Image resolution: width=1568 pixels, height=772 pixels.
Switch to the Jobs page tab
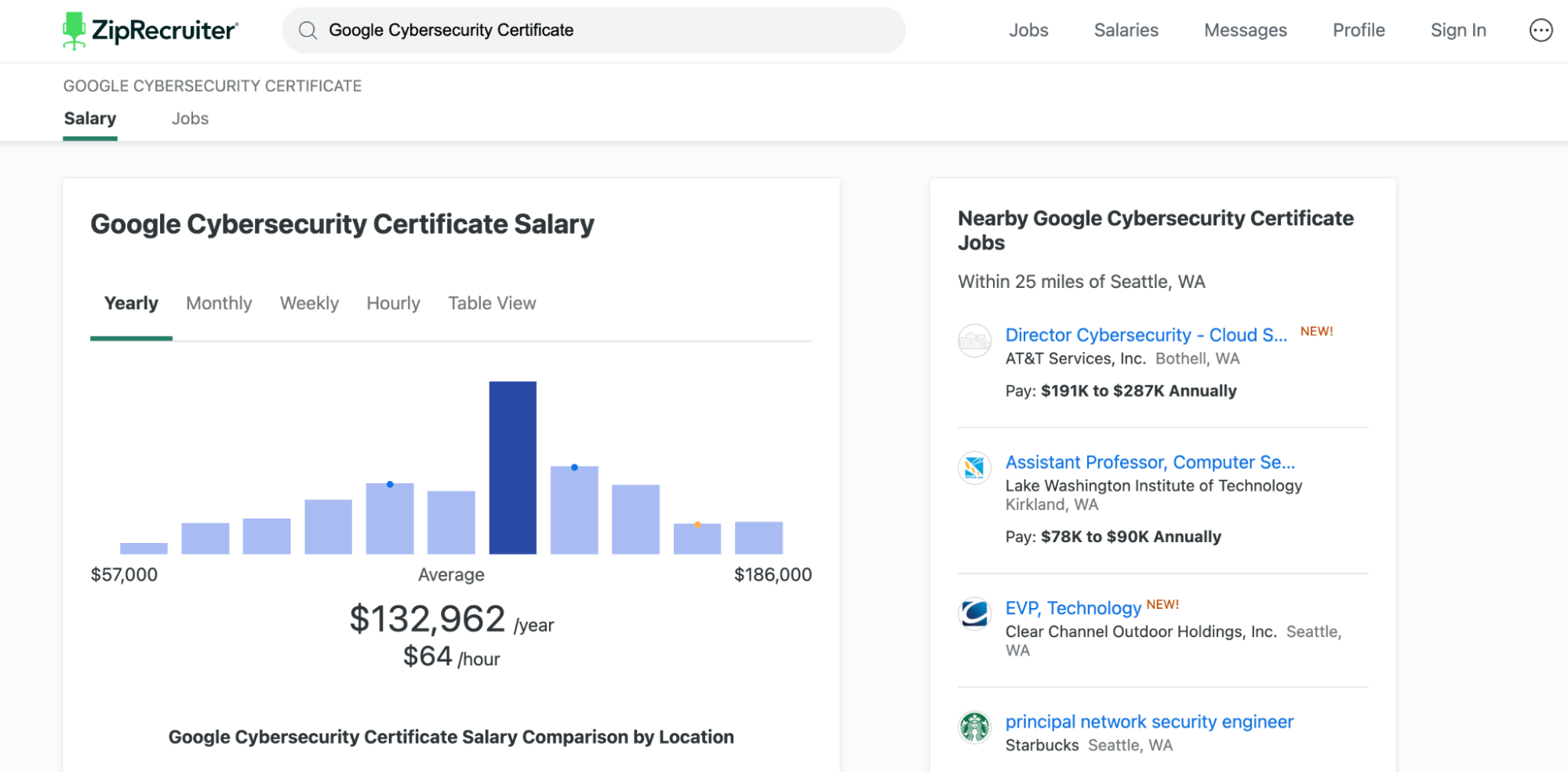[190, 119]
